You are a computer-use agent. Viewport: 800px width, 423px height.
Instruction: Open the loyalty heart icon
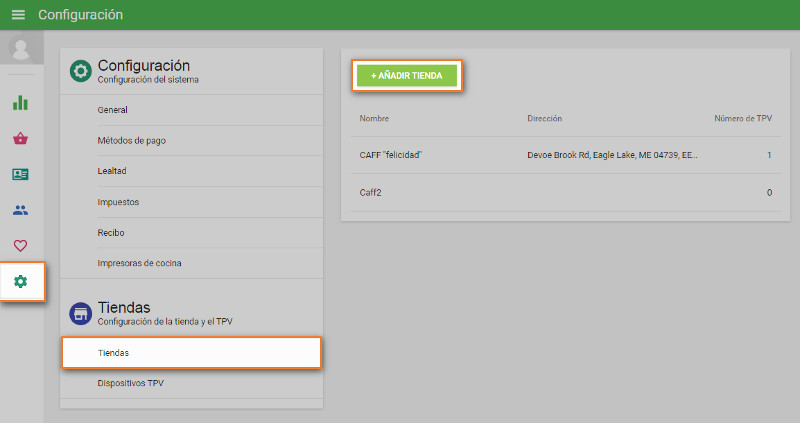[20, 245]
